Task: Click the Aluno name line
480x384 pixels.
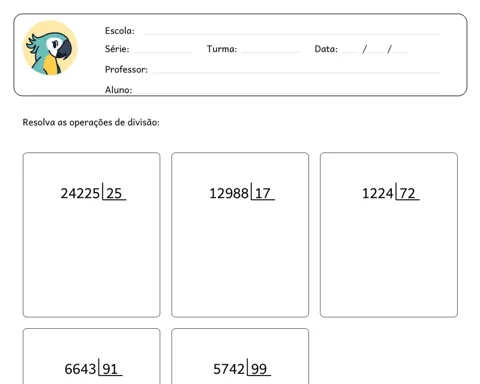Action: (288, 92)
